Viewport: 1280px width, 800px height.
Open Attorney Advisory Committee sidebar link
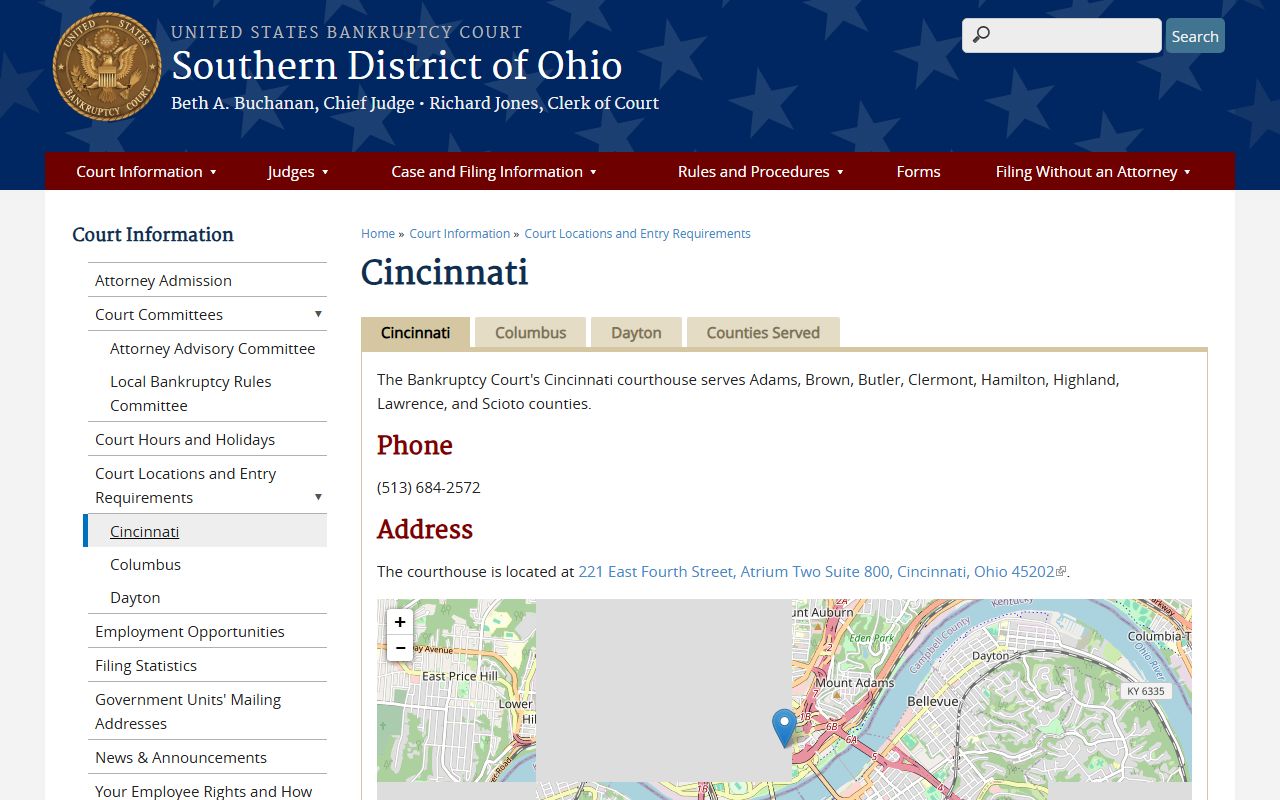tap(212, 348)
